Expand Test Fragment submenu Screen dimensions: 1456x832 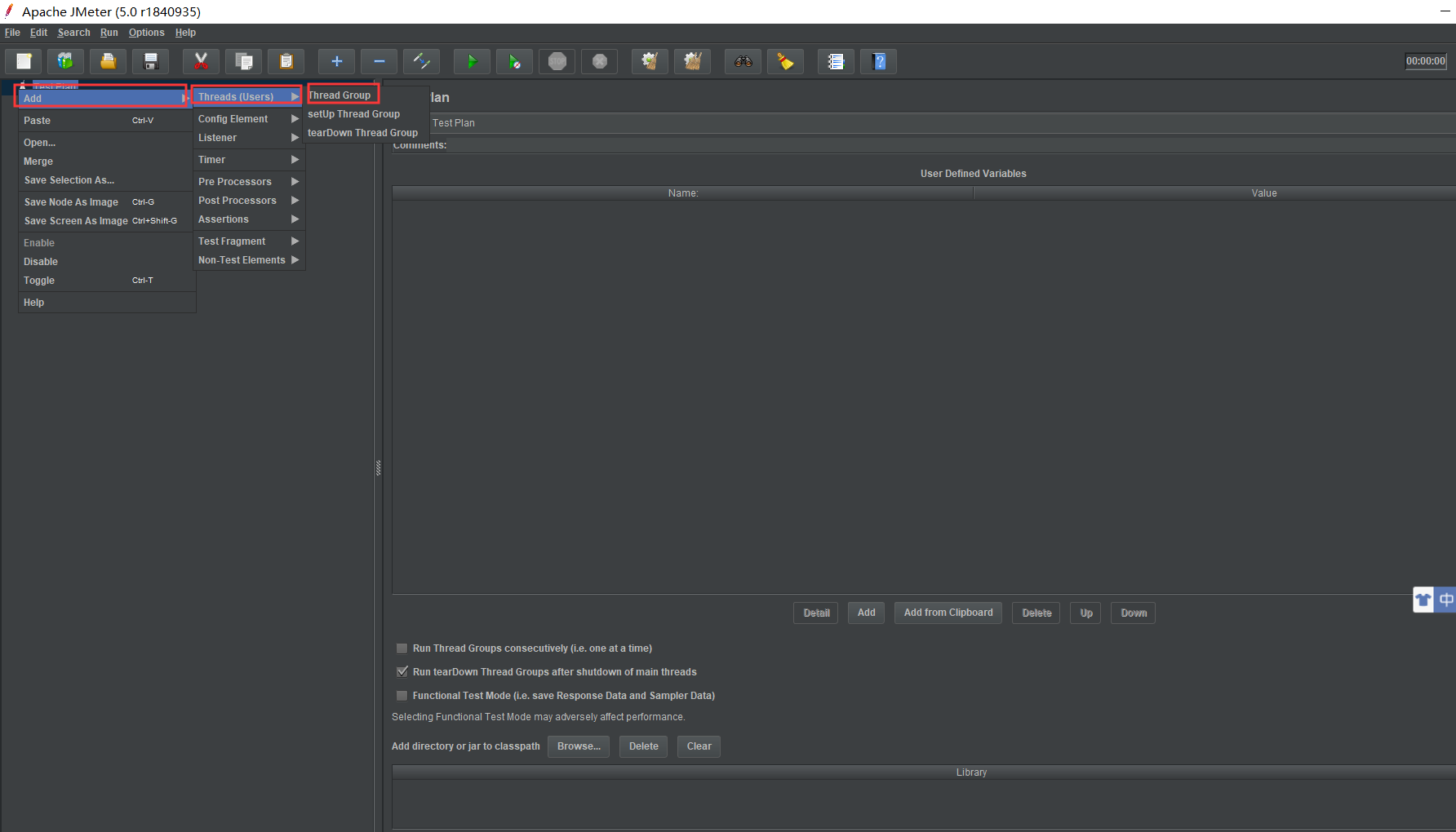point(248,241)
